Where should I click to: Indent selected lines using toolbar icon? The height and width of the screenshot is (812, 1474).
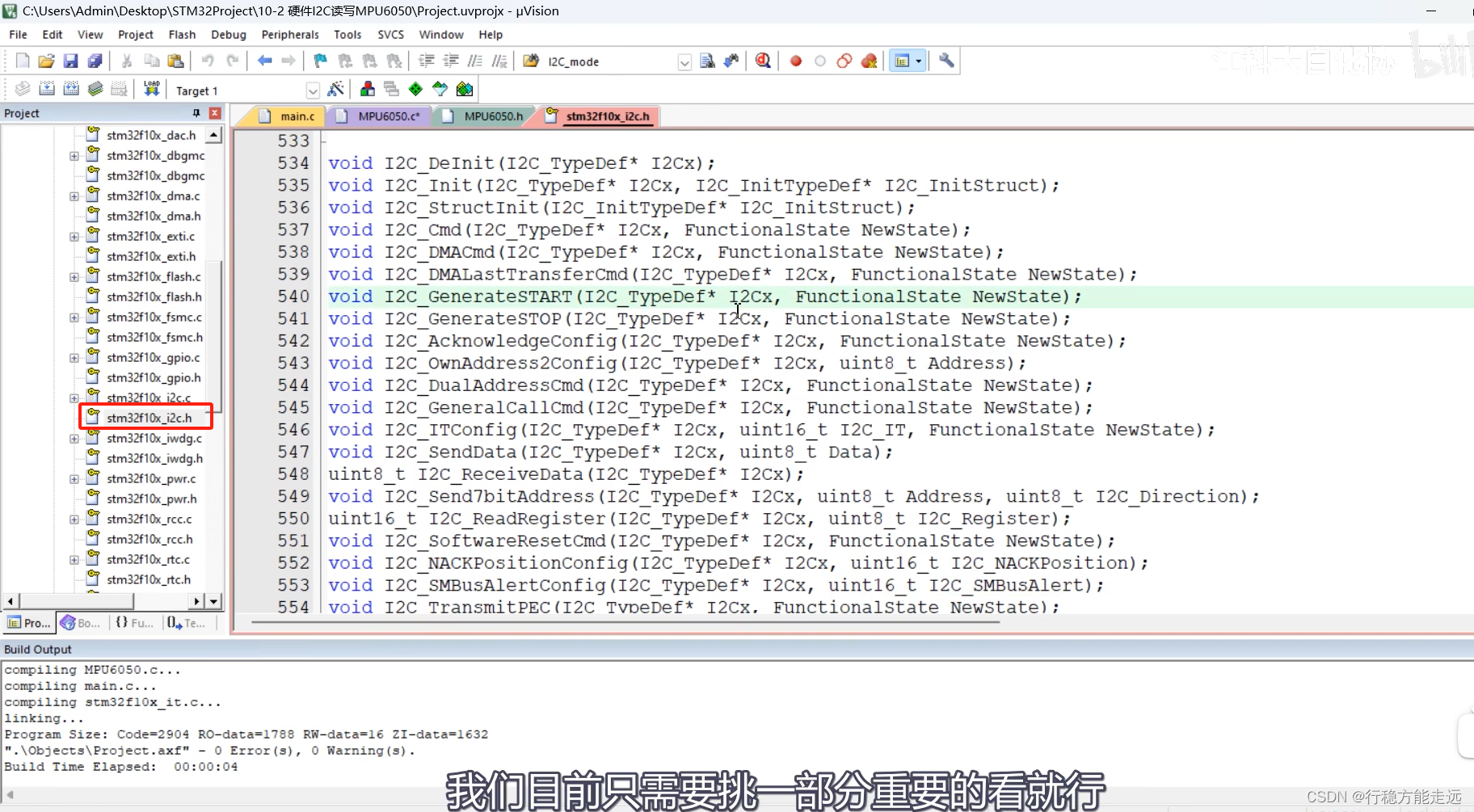(x=427, y=61)
